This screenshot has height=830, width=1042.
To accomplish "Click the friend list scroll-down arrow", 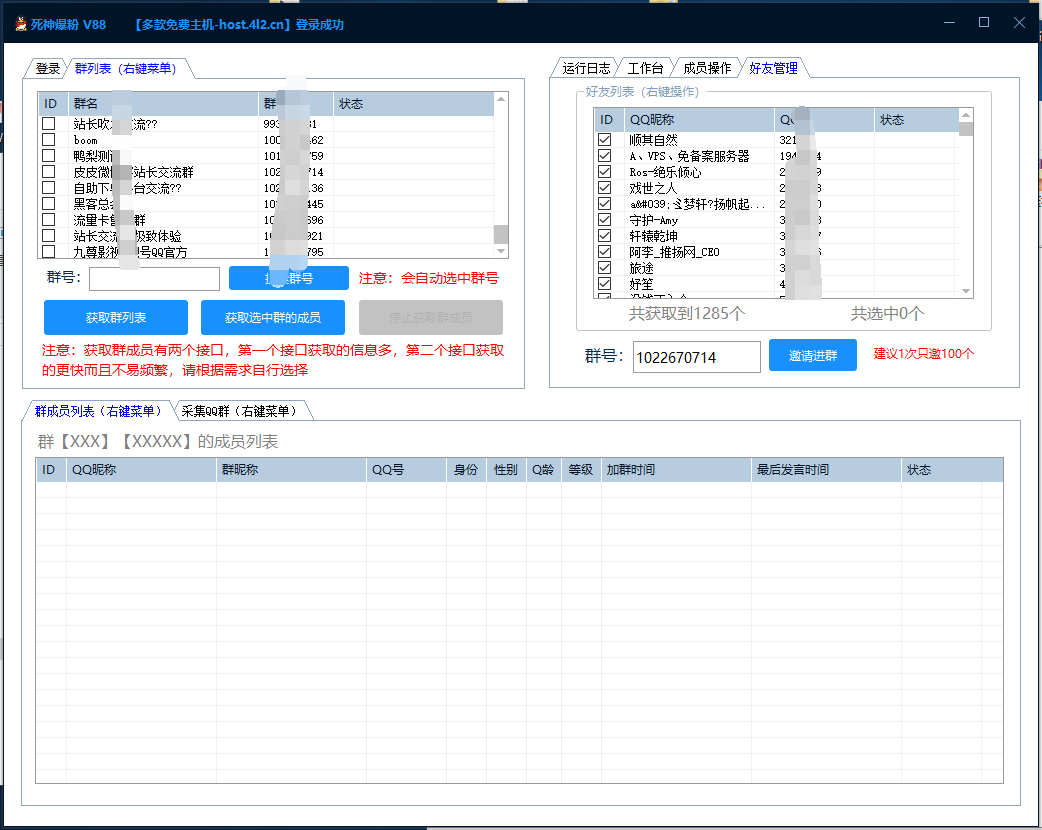I will (966, 291).
